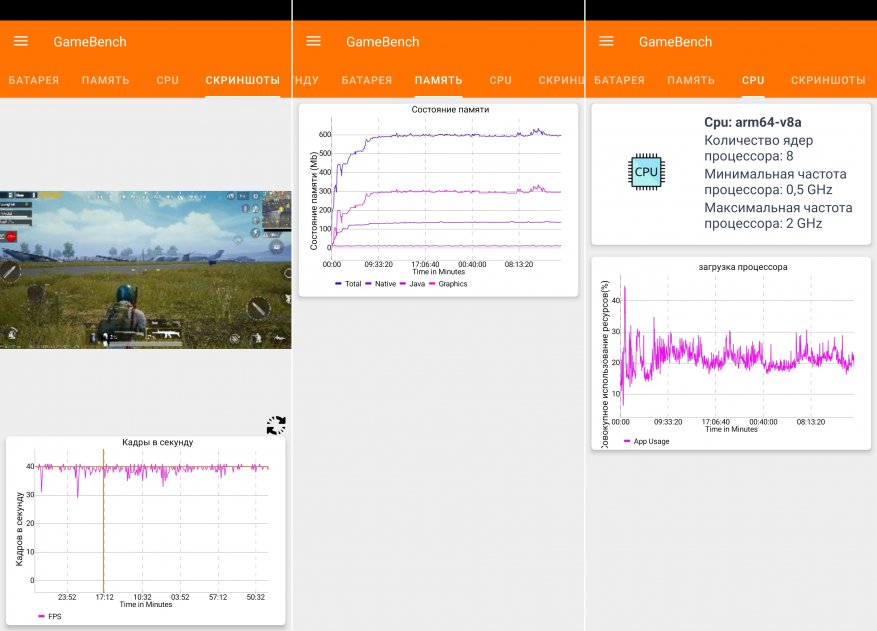Image resolution: width=877 pixels, height=631 pixels.
Task: Open СКРИНШОТЫ tab in the right panel
Action: point(828,80)
